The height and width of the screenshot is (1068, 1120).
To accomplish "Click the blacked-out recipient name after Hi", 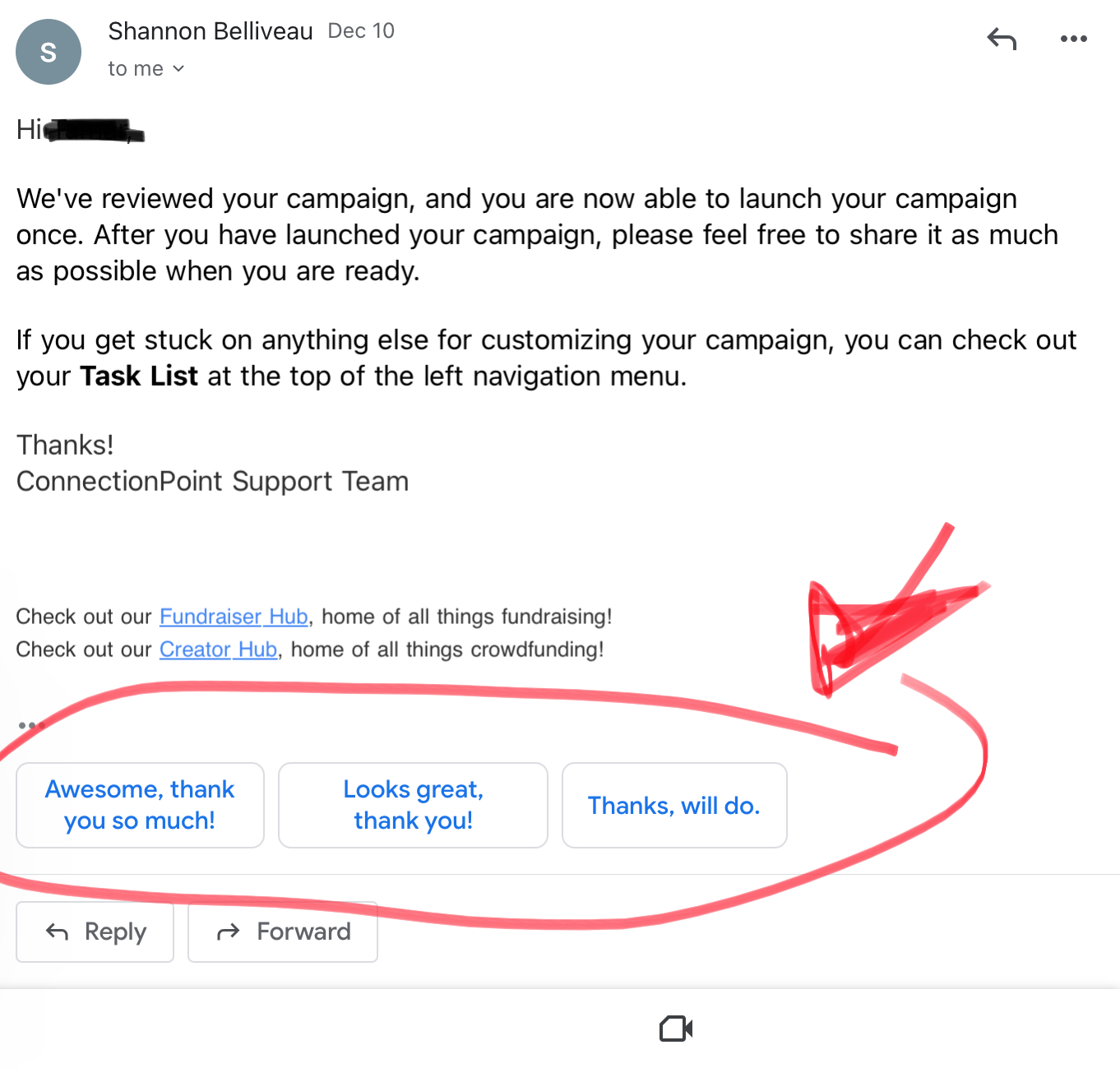I will pyautogui.click(x=94, y=131).
